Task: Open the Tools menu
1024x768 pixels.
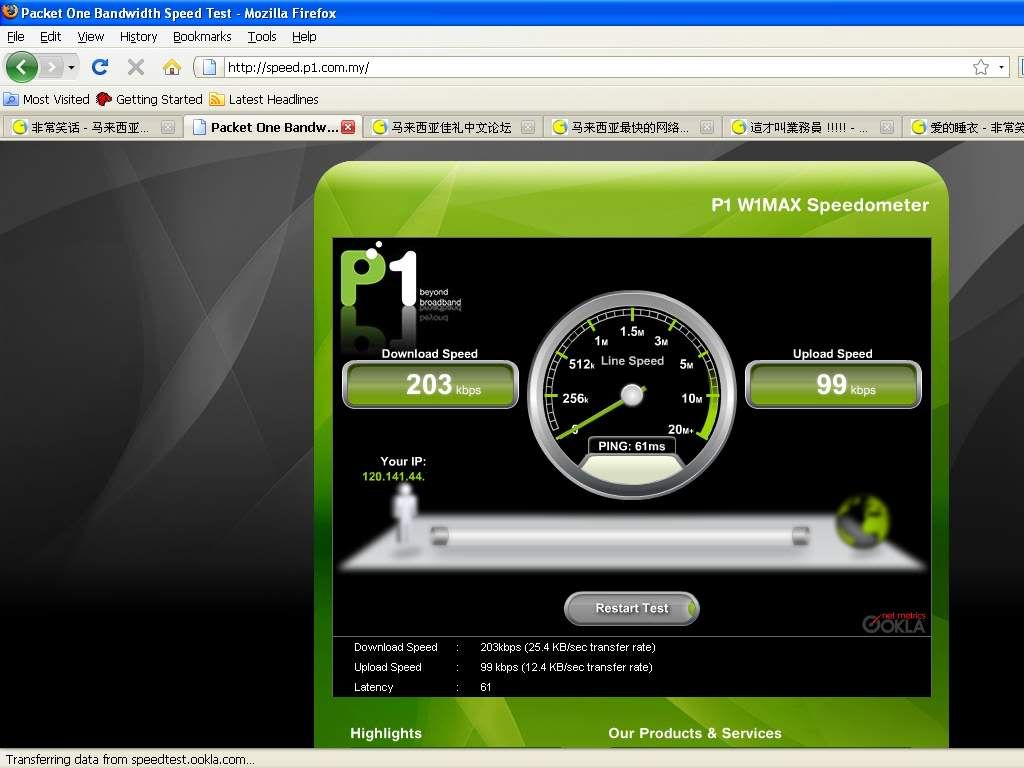Action: click(x=262, y=37)
